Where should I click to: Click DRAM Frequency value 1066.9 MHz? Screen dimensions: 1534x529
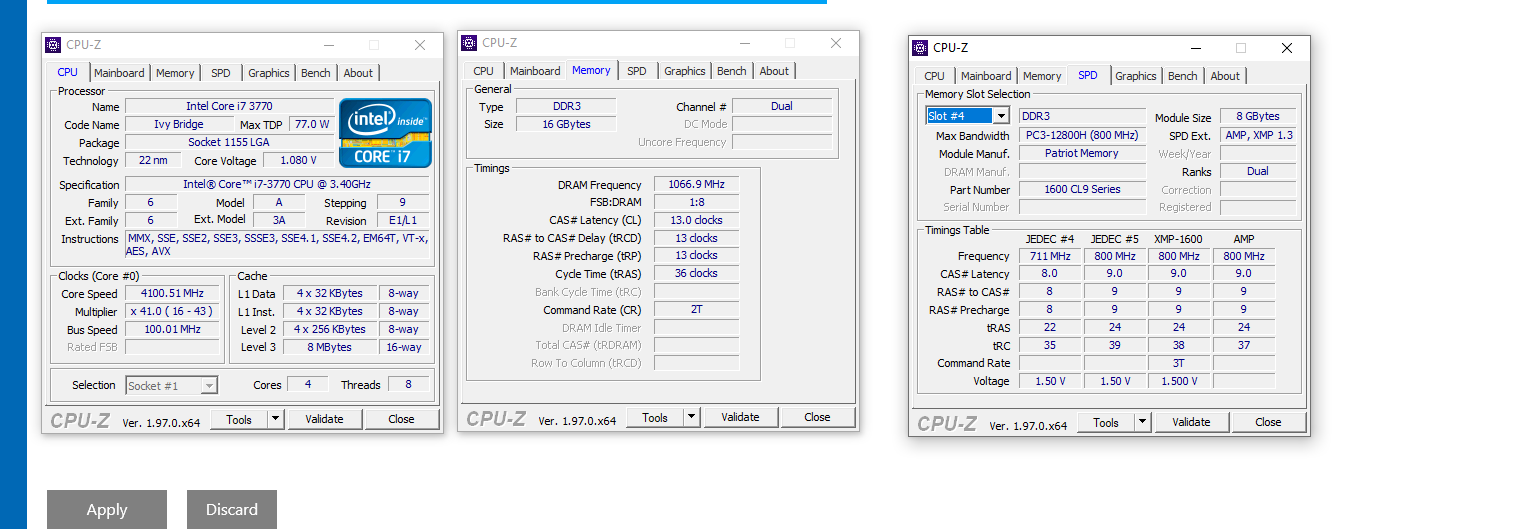pyautogui.click(x=697, y=184)
